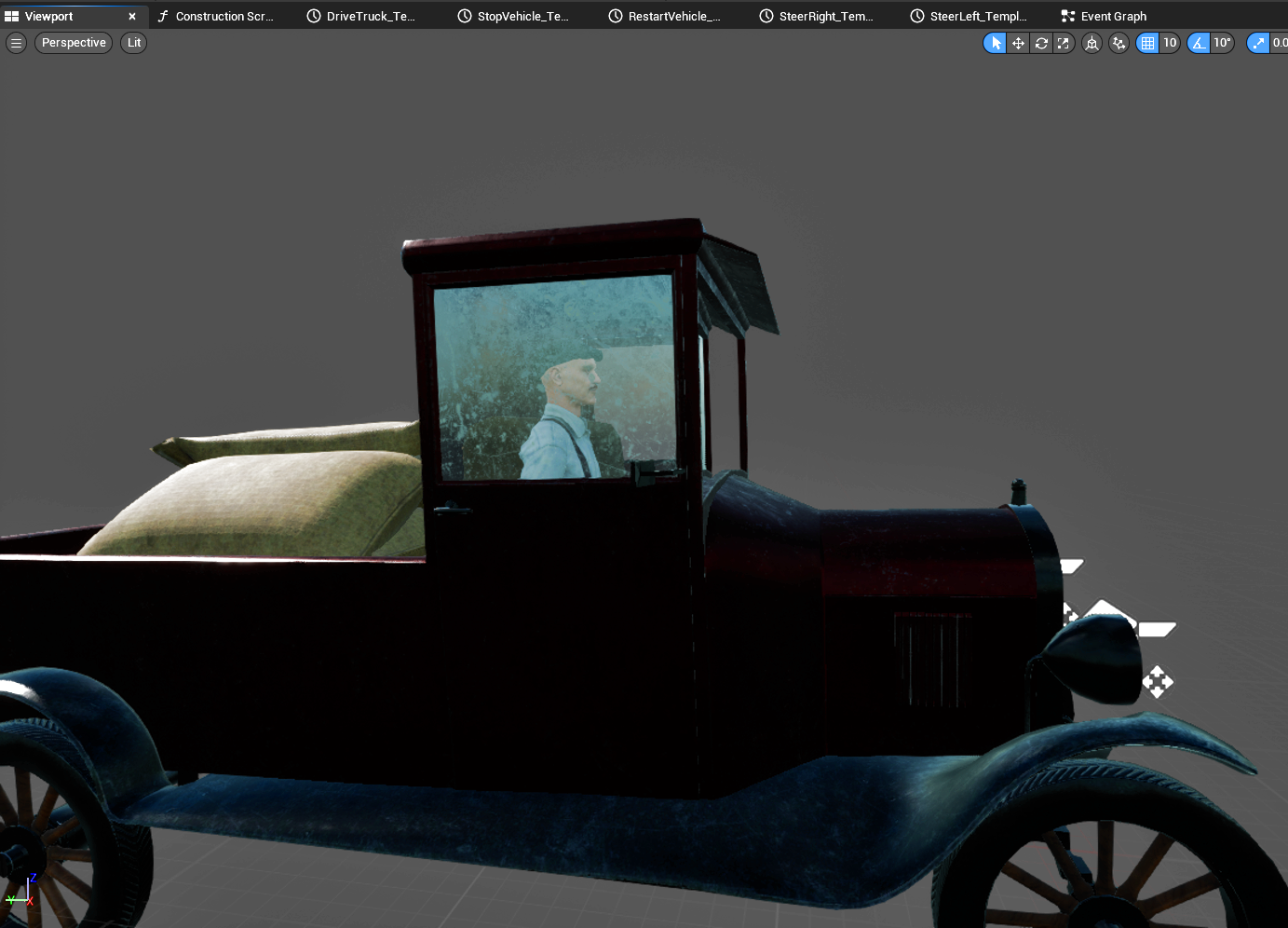Screen dimensions: 1288x928
Task: Close the Viewport tab
Action: (132, 16)
